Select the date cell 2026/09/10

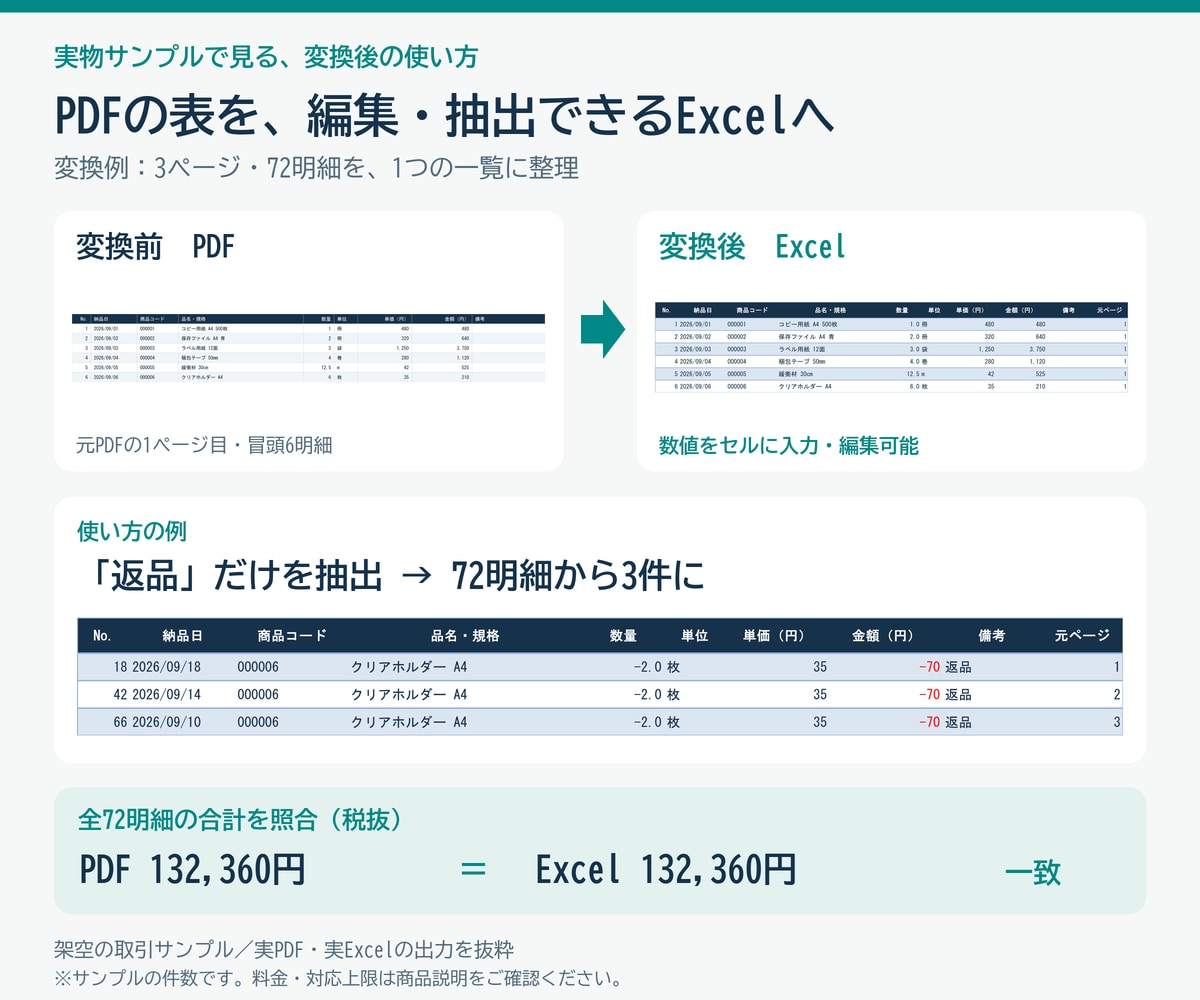tap(166, 721)
